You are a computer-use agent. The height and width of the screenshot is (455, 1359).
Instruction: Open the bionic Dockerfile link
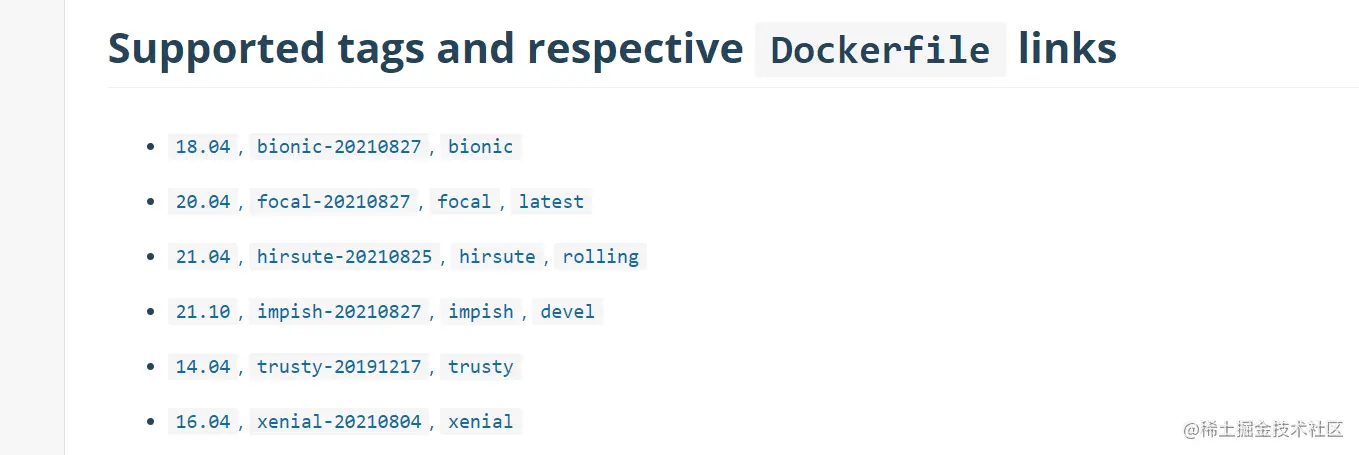[480, 147]
